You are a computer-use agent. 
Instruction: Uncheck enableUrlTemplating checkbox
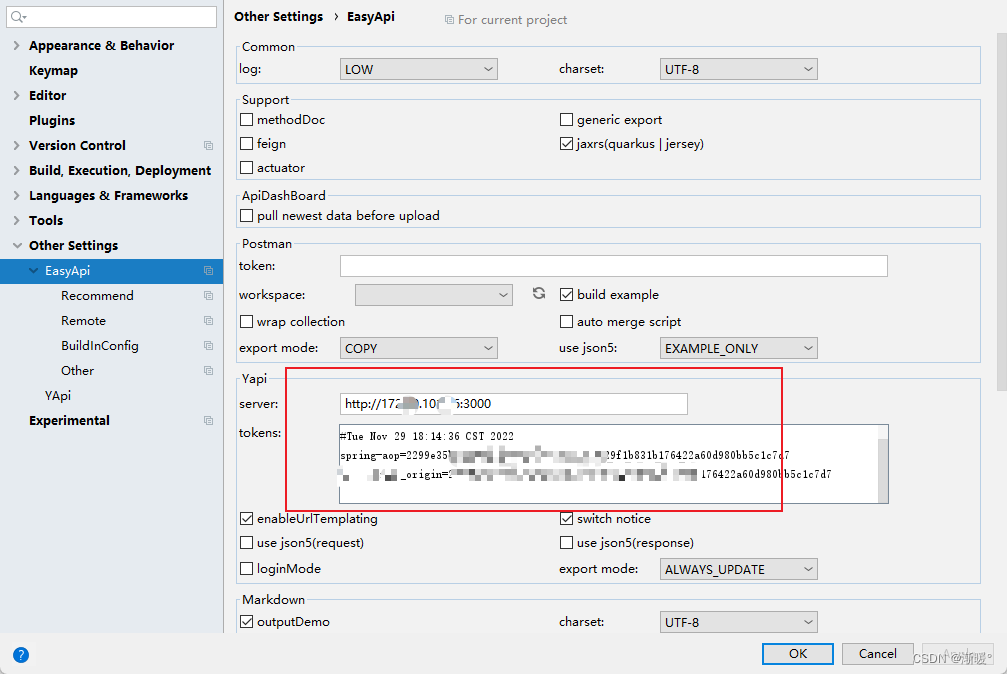246,519
